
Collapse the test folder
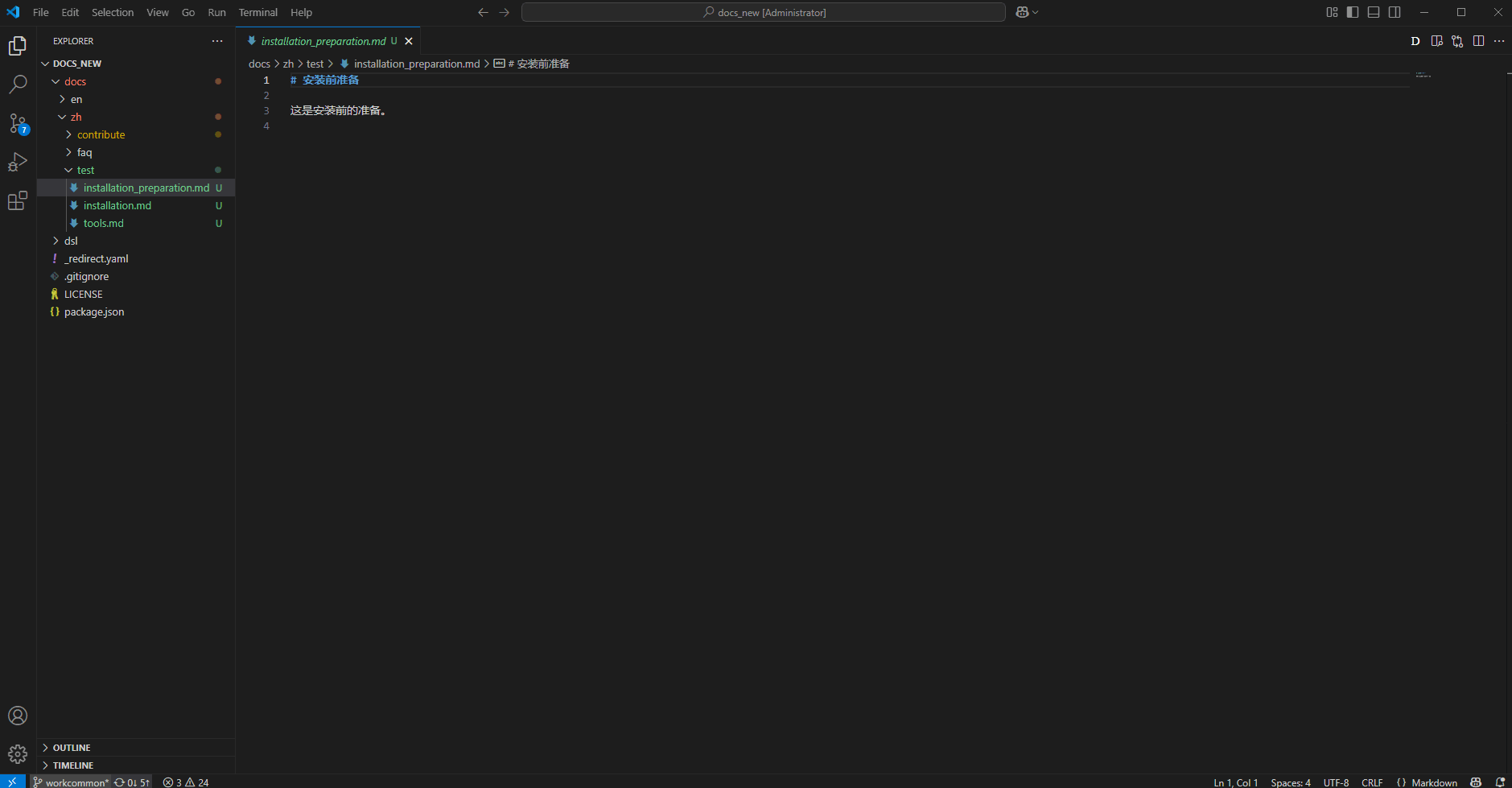(85, 170)
